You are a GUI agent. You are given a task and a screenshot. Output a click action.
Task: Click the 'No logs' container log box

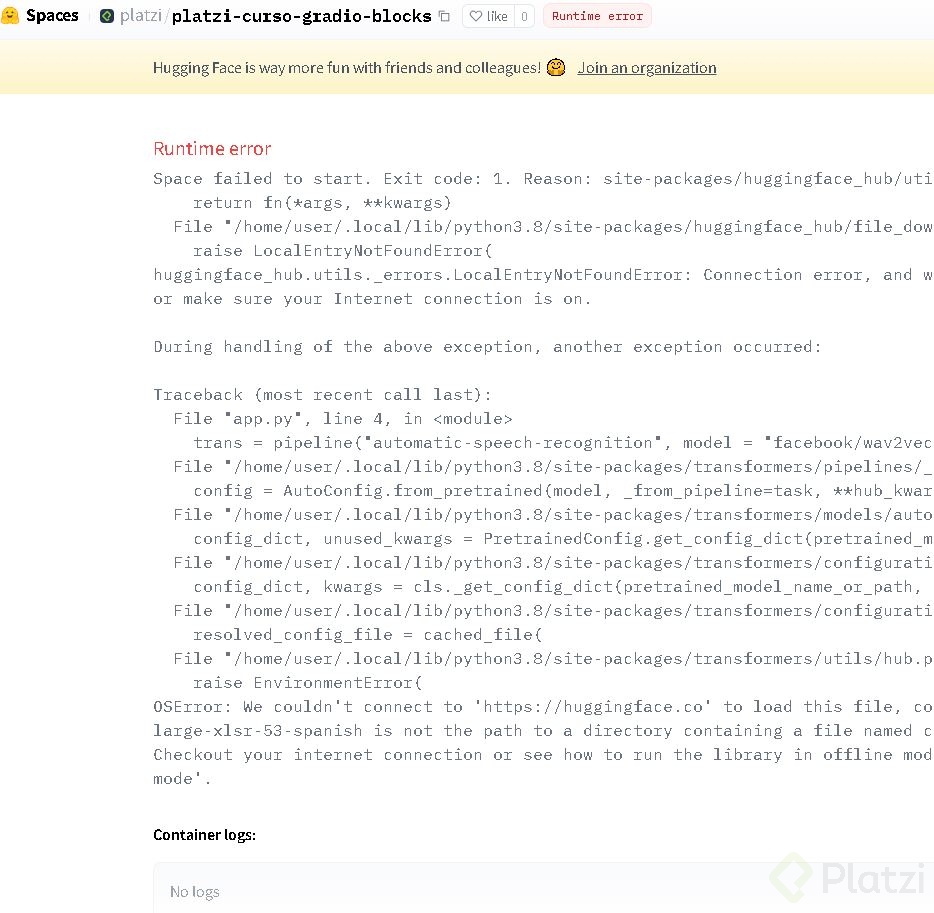click(x=543, y=888)
